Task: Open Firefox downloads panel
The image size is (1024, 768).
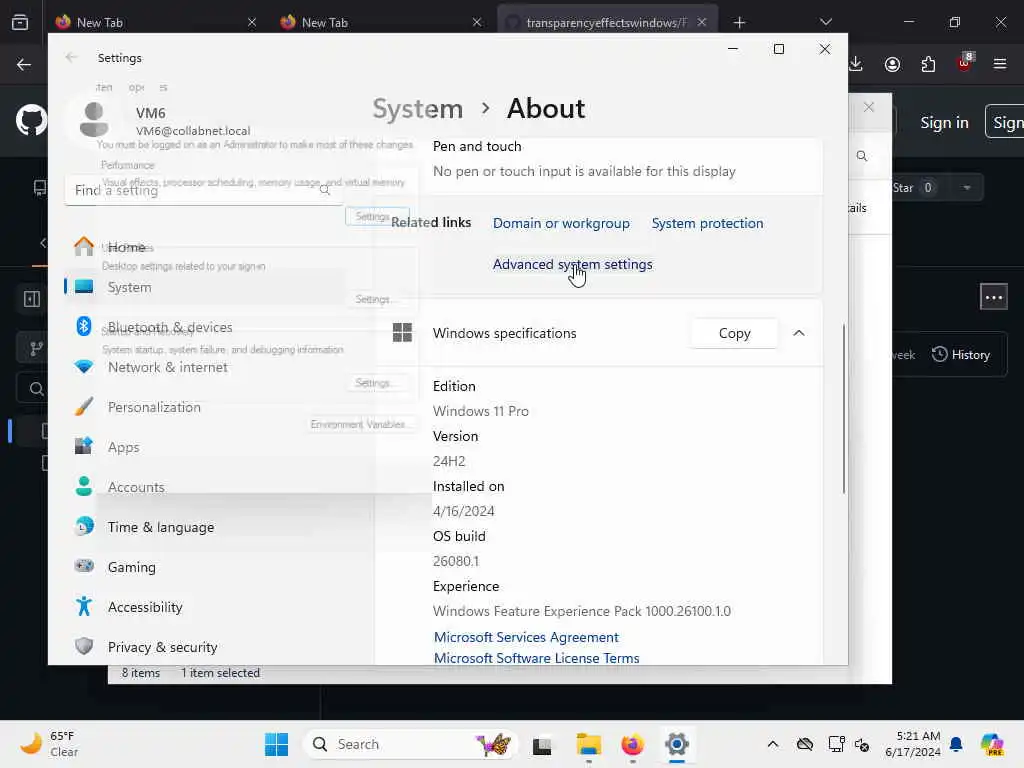Action: (856, 64)
